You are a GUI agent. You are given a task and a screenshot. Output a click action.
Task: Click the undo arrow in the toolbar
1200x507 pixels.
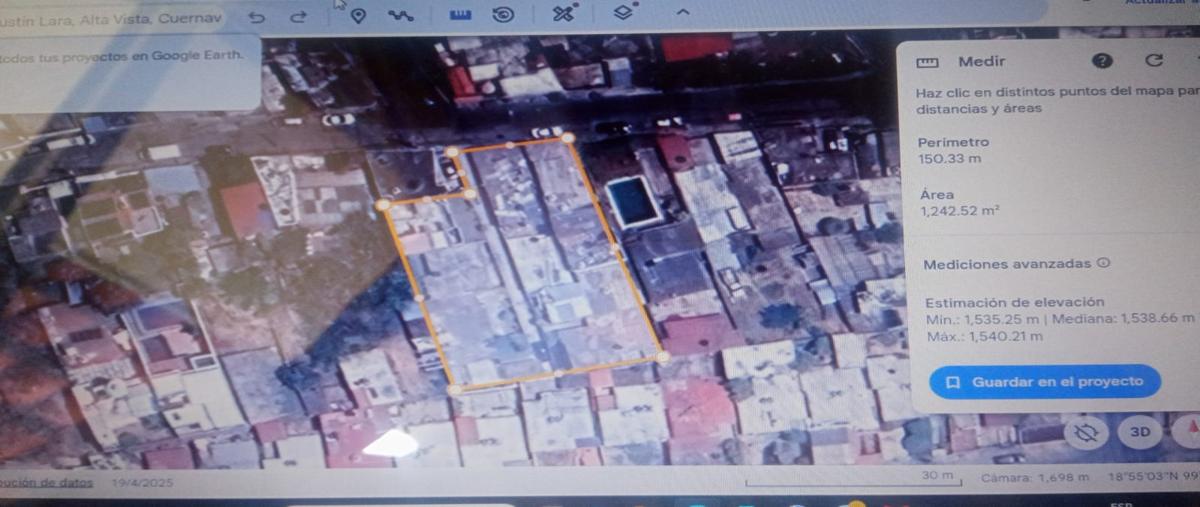[x=257, y=17]
